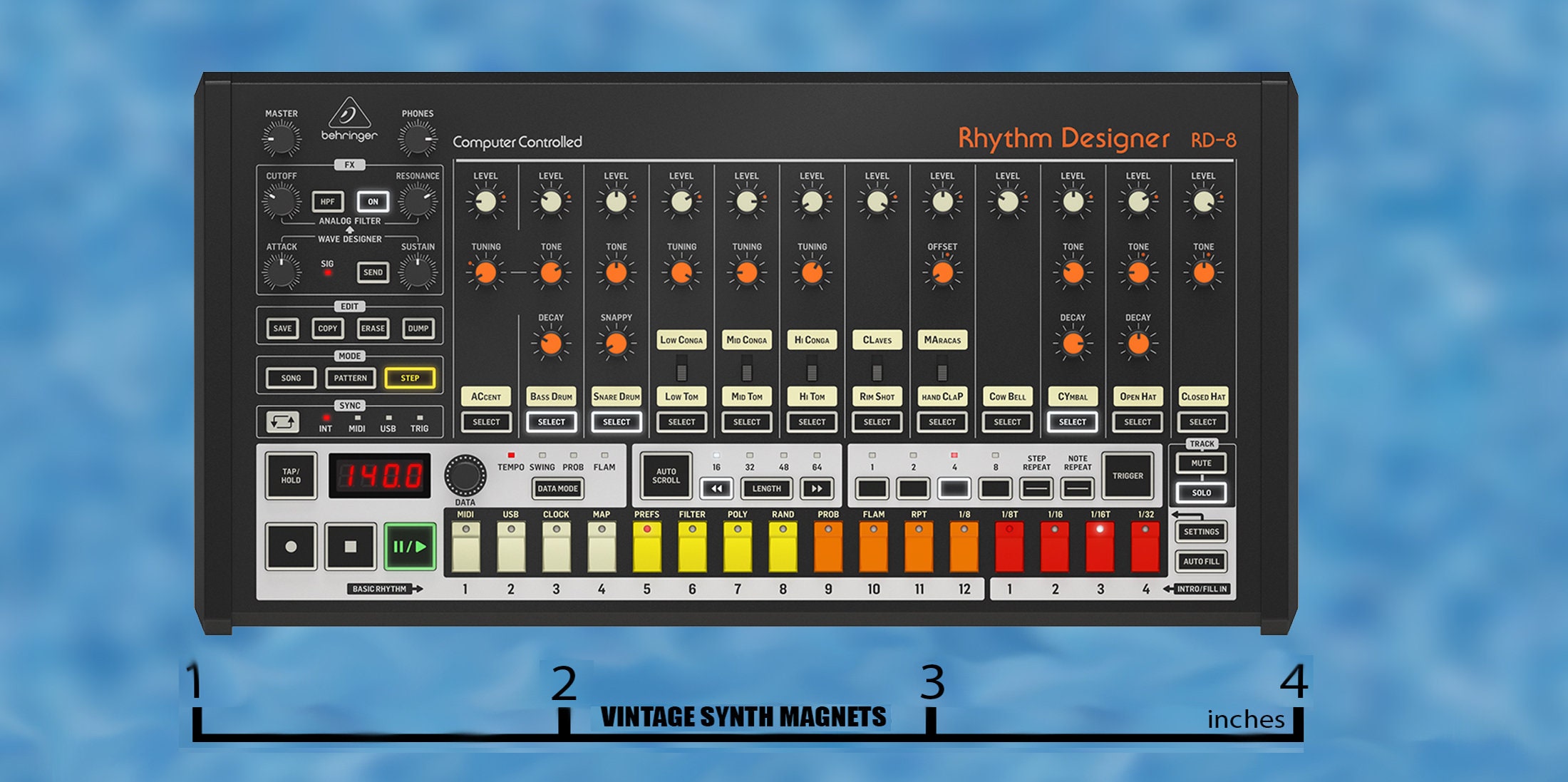1568x782 pixels.
Task: Select the Hand Clap voice
Action: (942, 422)
